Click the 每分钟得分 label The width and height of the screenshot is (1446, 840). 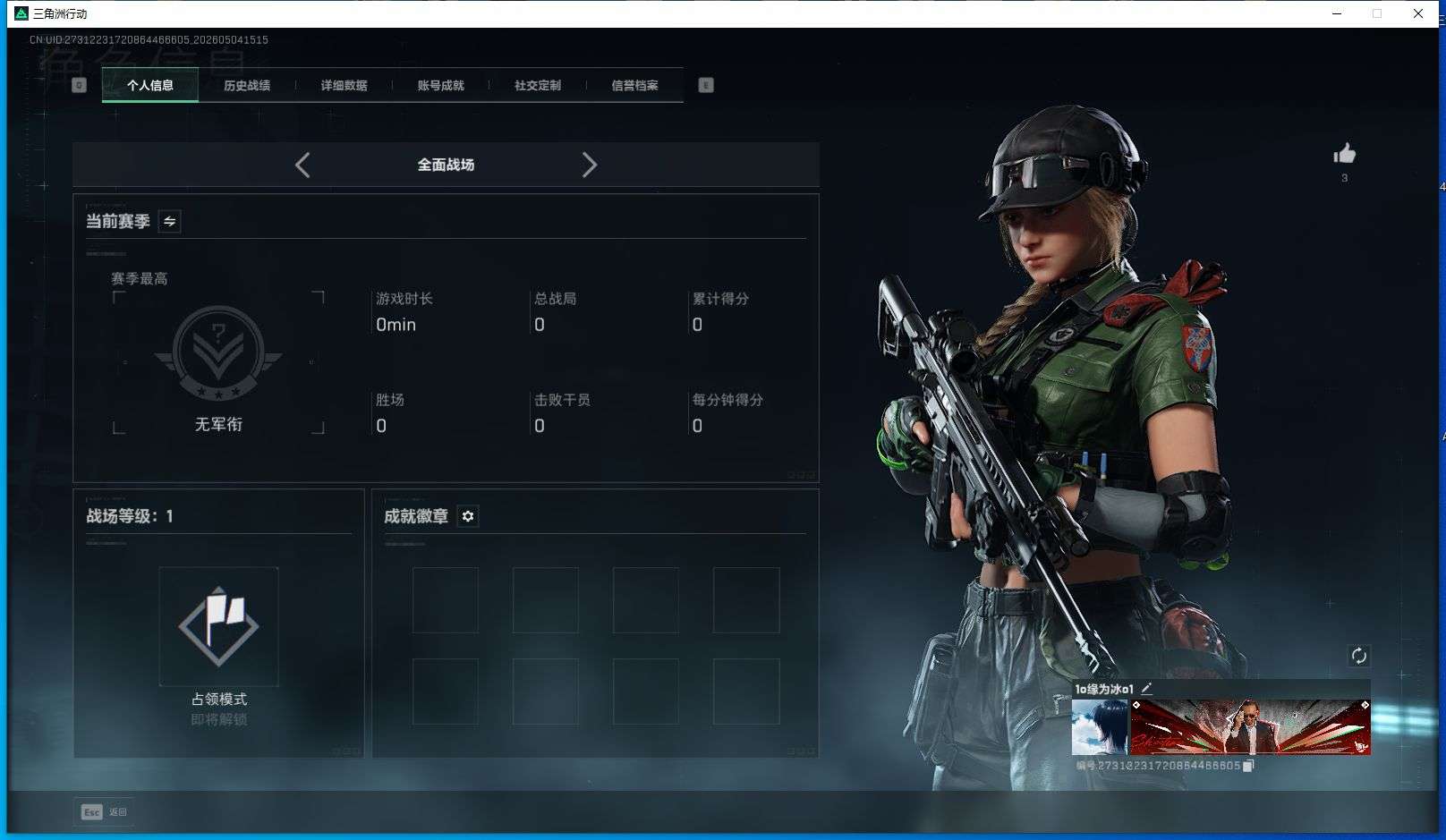point(727,400)
